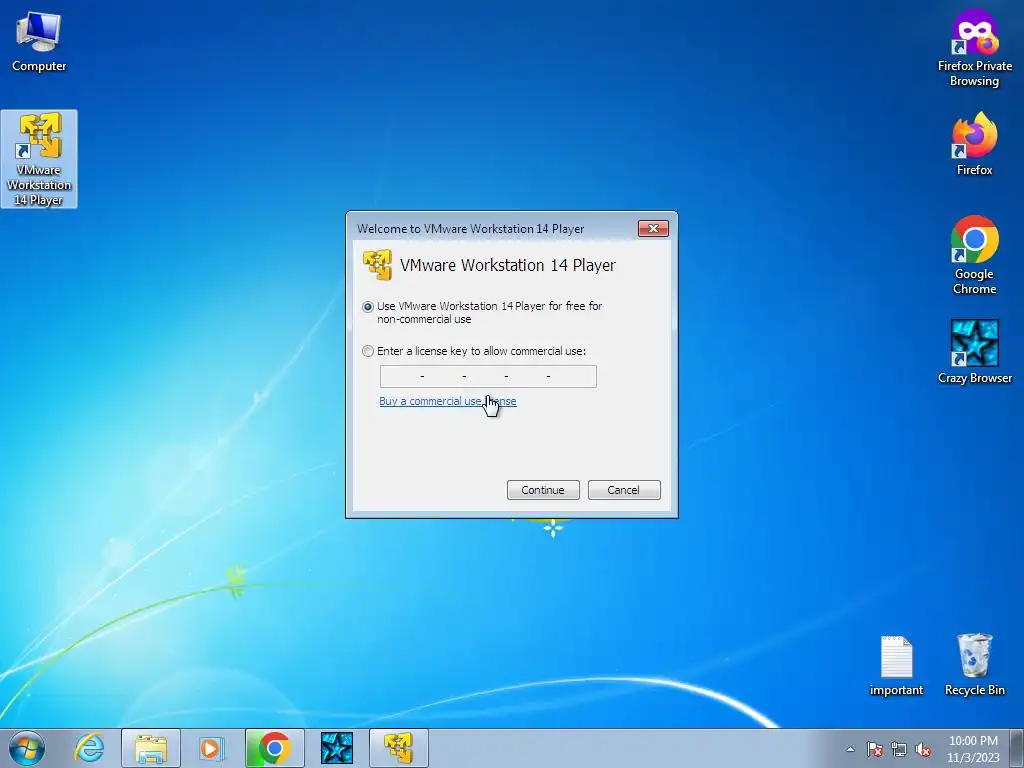
Task: Switch to Google Chrome in taskbar
Action: pos(274,748)
